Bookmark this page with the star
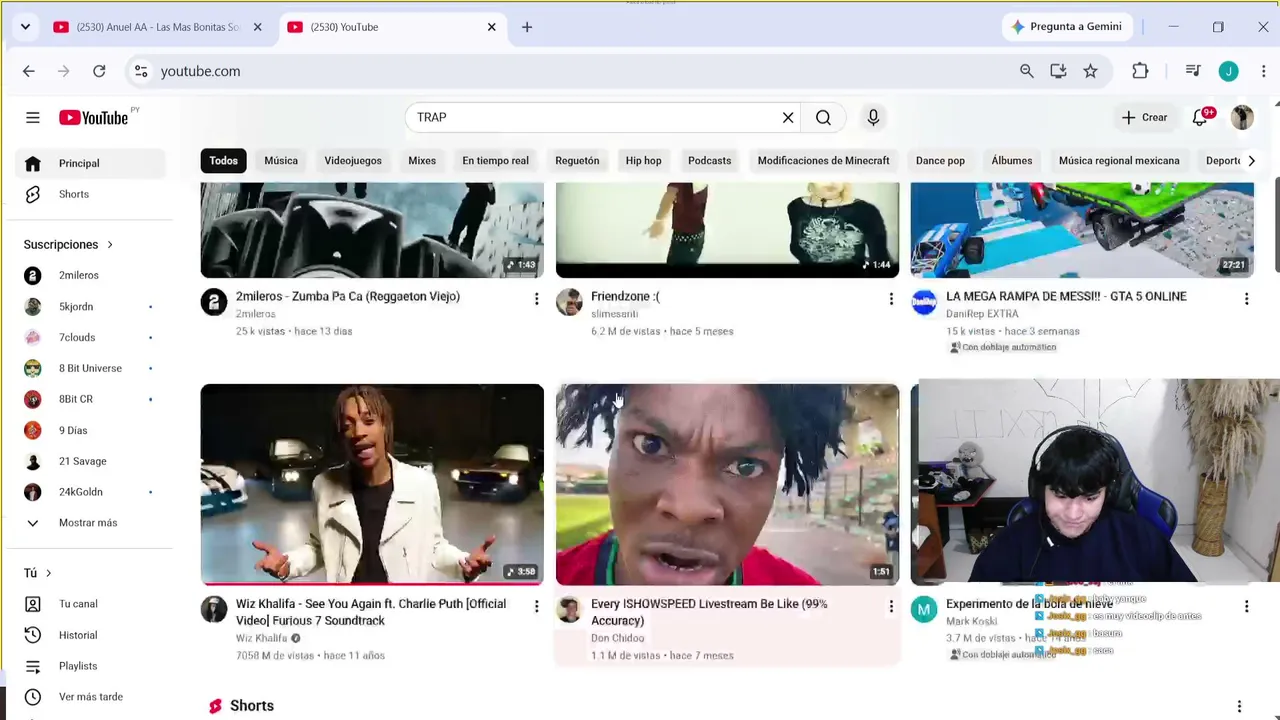Screen dimensions: 1280x720 coord(1090,71)
